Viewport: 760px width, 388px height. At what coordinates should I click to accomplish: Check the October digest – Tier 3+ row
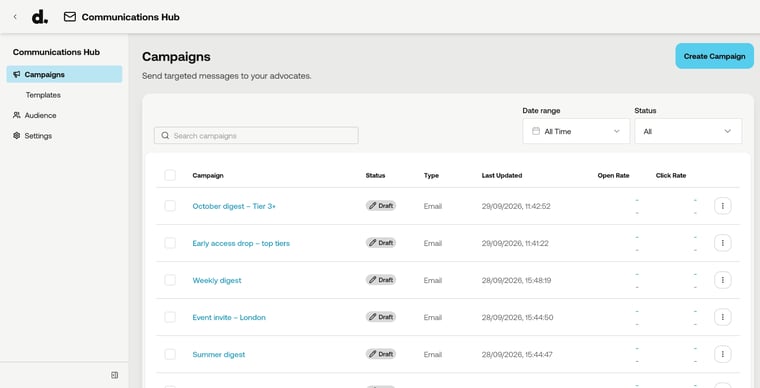coord(170,206)
